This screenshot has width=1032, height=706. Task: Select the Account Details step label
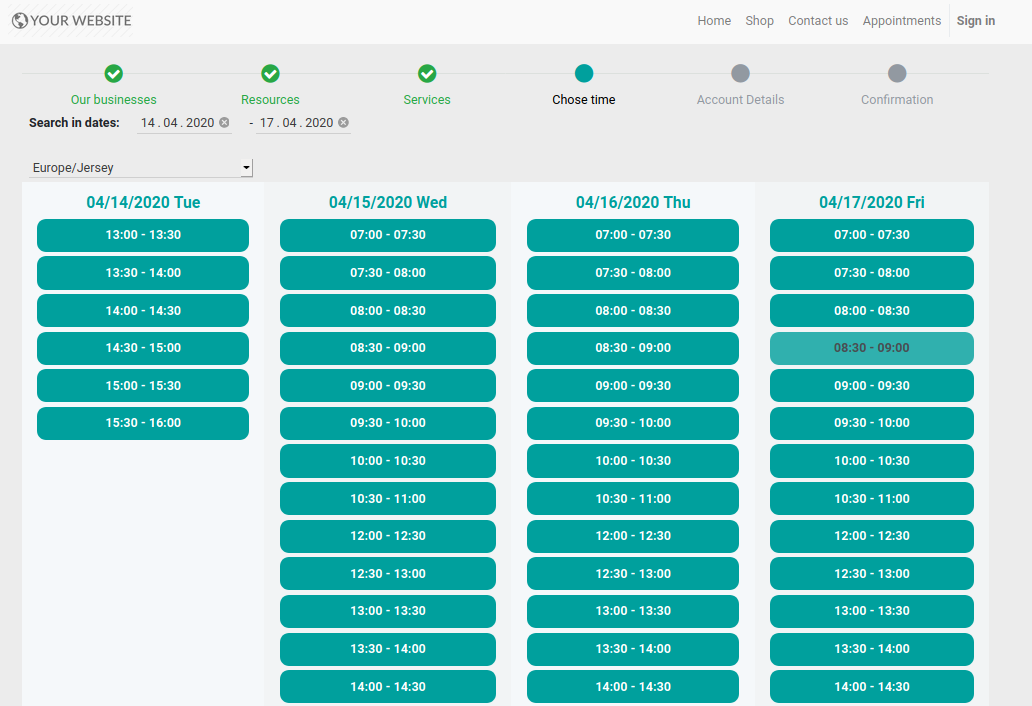point(740,100)
